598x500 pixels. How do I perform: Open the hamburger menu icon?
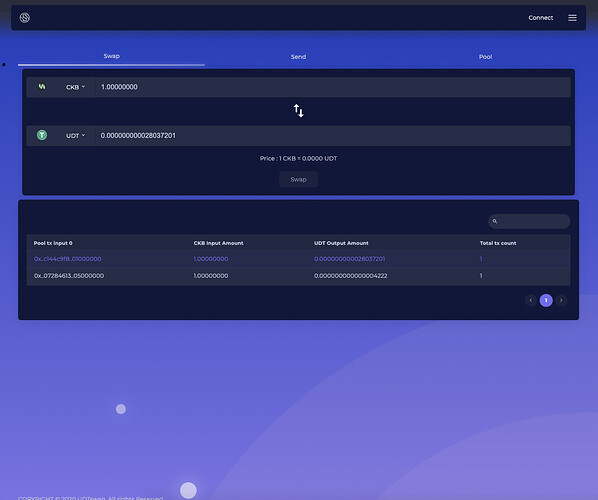(572, 18)
